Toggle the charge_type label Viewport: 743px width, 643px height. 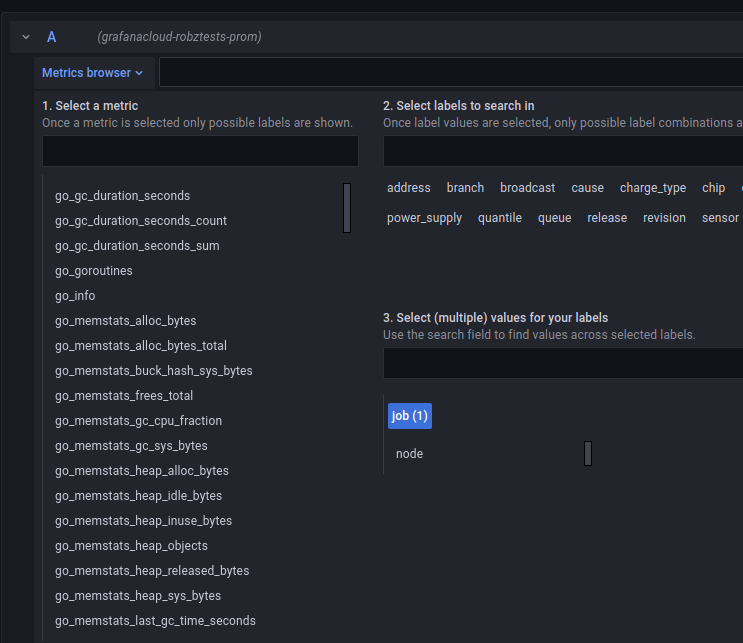tap(653, 188)
